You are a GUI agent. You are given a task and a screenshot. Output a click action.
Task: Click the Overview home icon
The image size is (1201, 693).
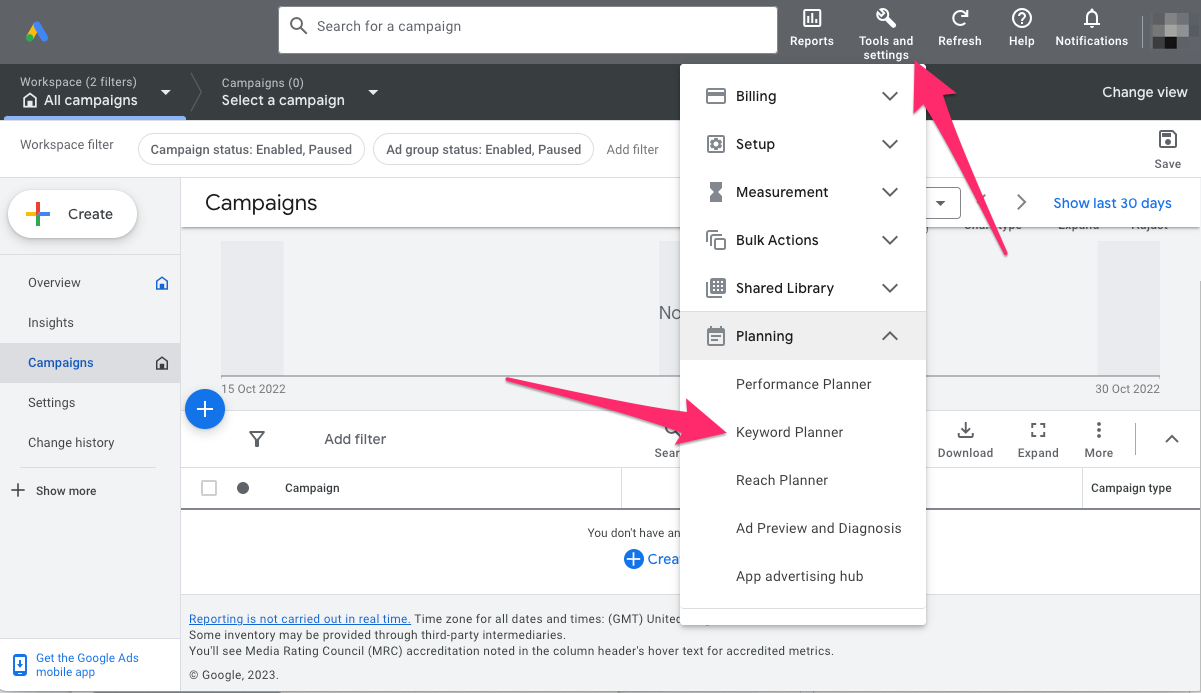pos(162,283)
